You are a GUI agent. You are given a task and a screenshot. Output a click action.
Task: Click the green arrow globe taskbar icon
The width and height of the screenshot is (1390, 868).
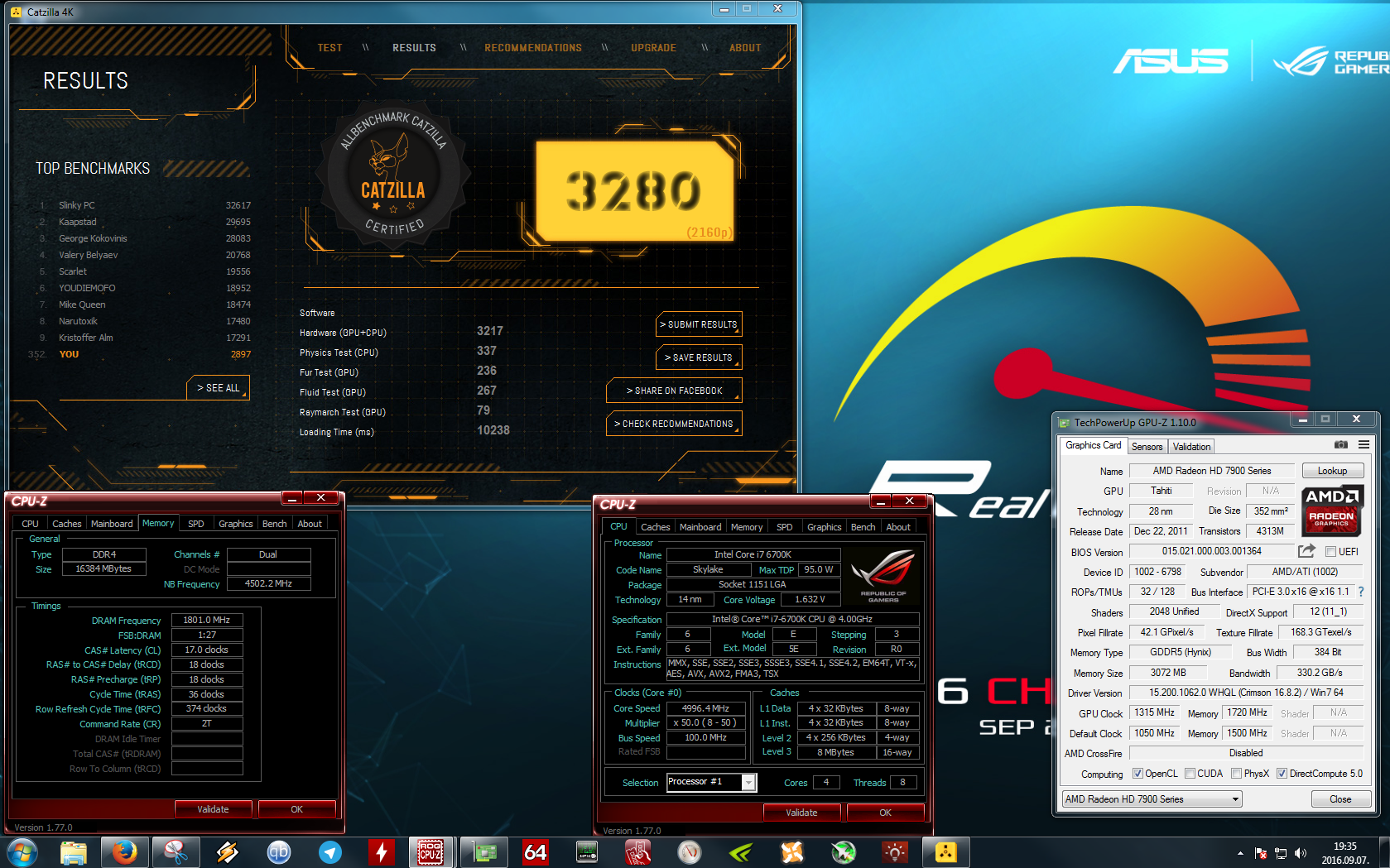click(844, 852)
